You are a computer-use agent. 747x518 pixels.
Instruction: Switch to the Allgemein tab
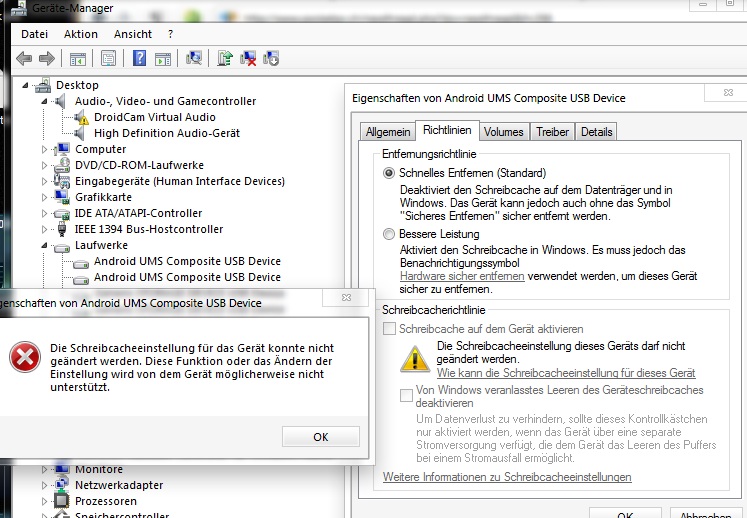[x=388, y=132]
